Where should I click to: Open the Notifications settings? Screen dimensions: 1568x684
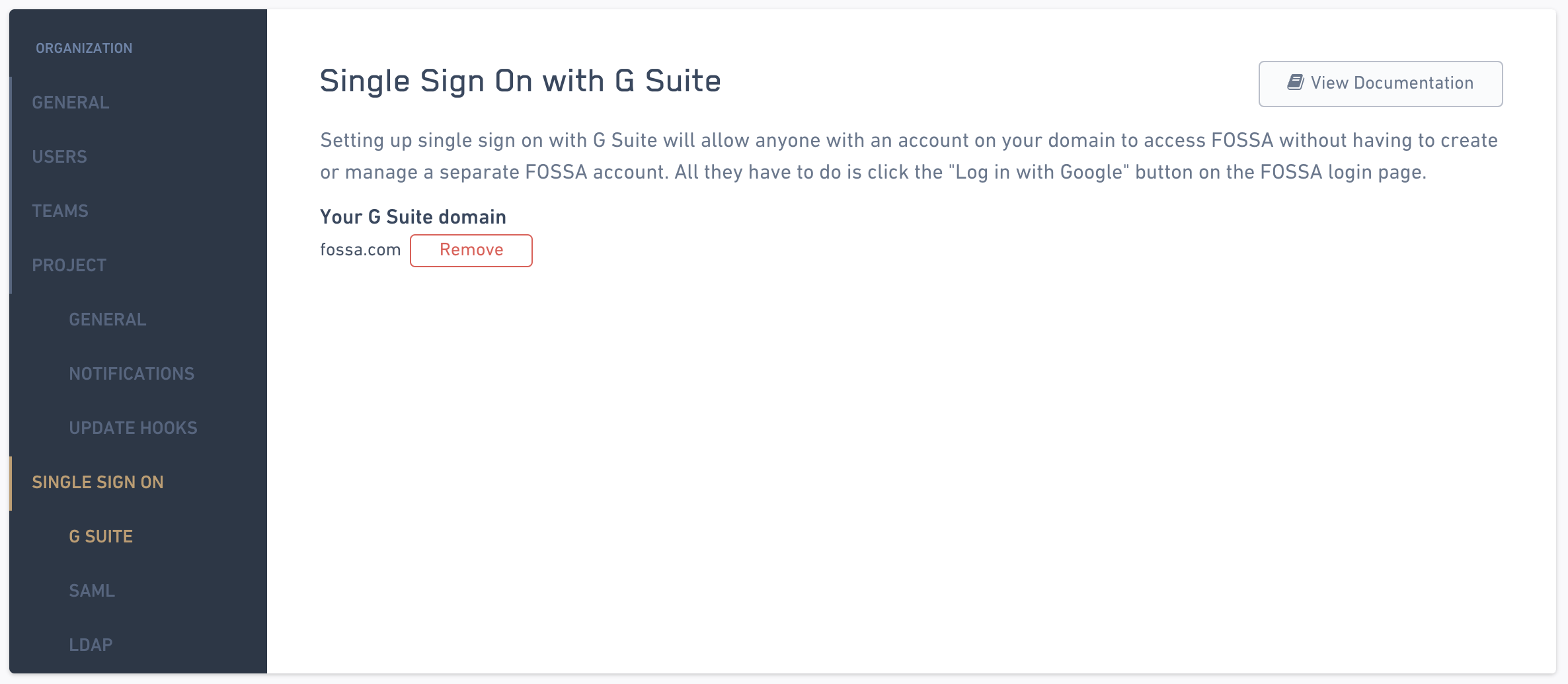[x=132, y=374]
